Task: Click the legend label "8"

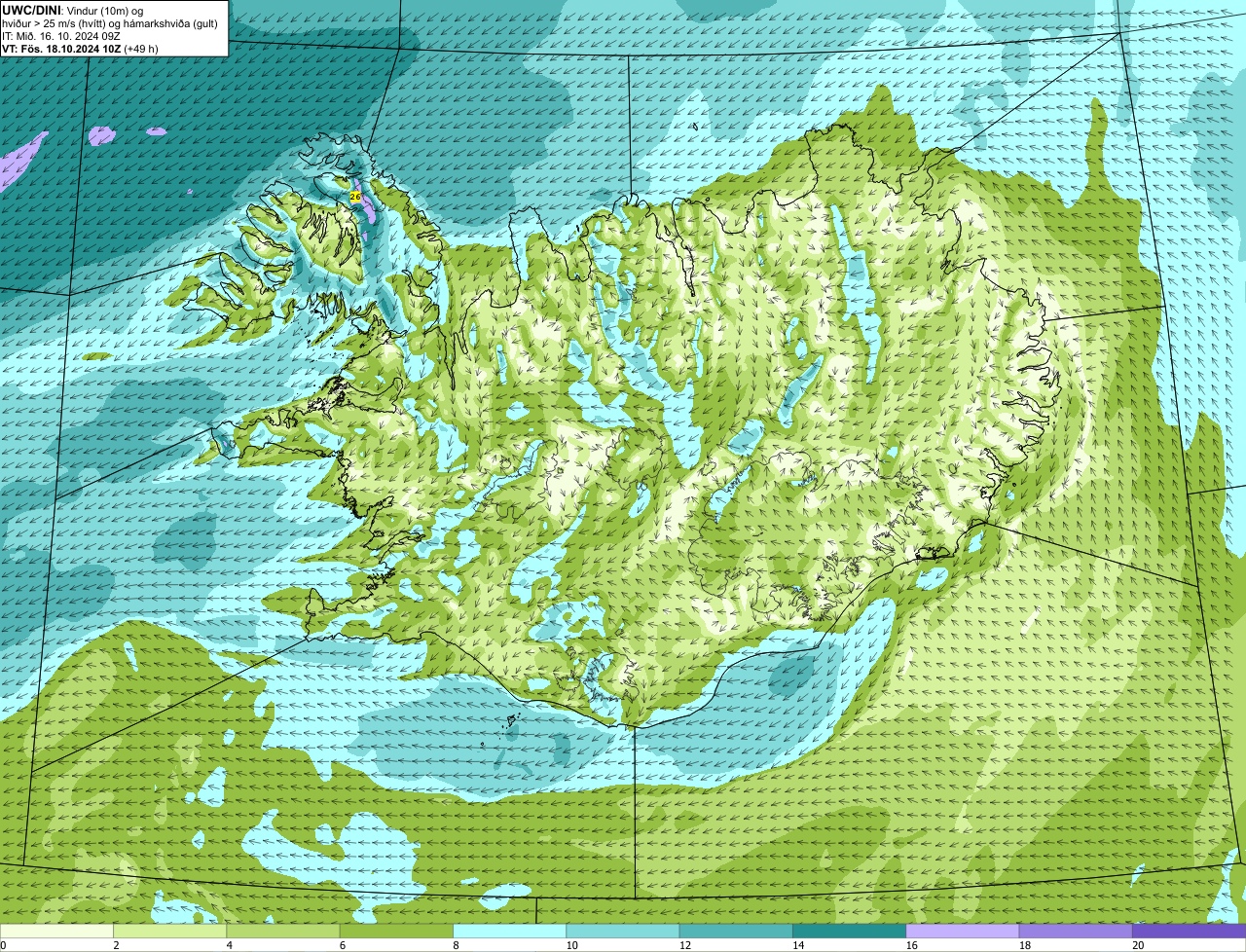Action: [456, 945]
